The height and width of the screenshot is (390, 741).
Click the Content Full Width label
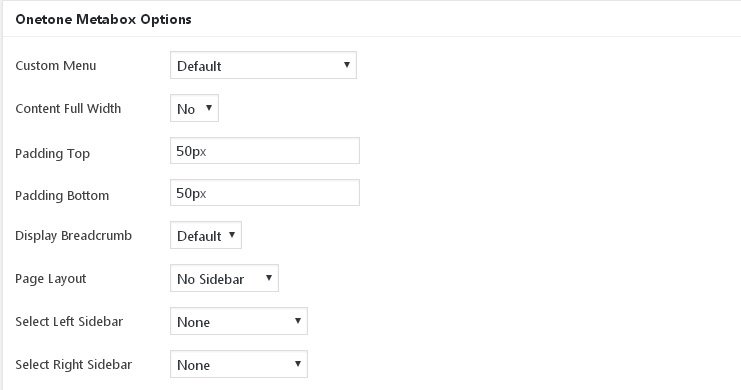[x=68, y=108]
